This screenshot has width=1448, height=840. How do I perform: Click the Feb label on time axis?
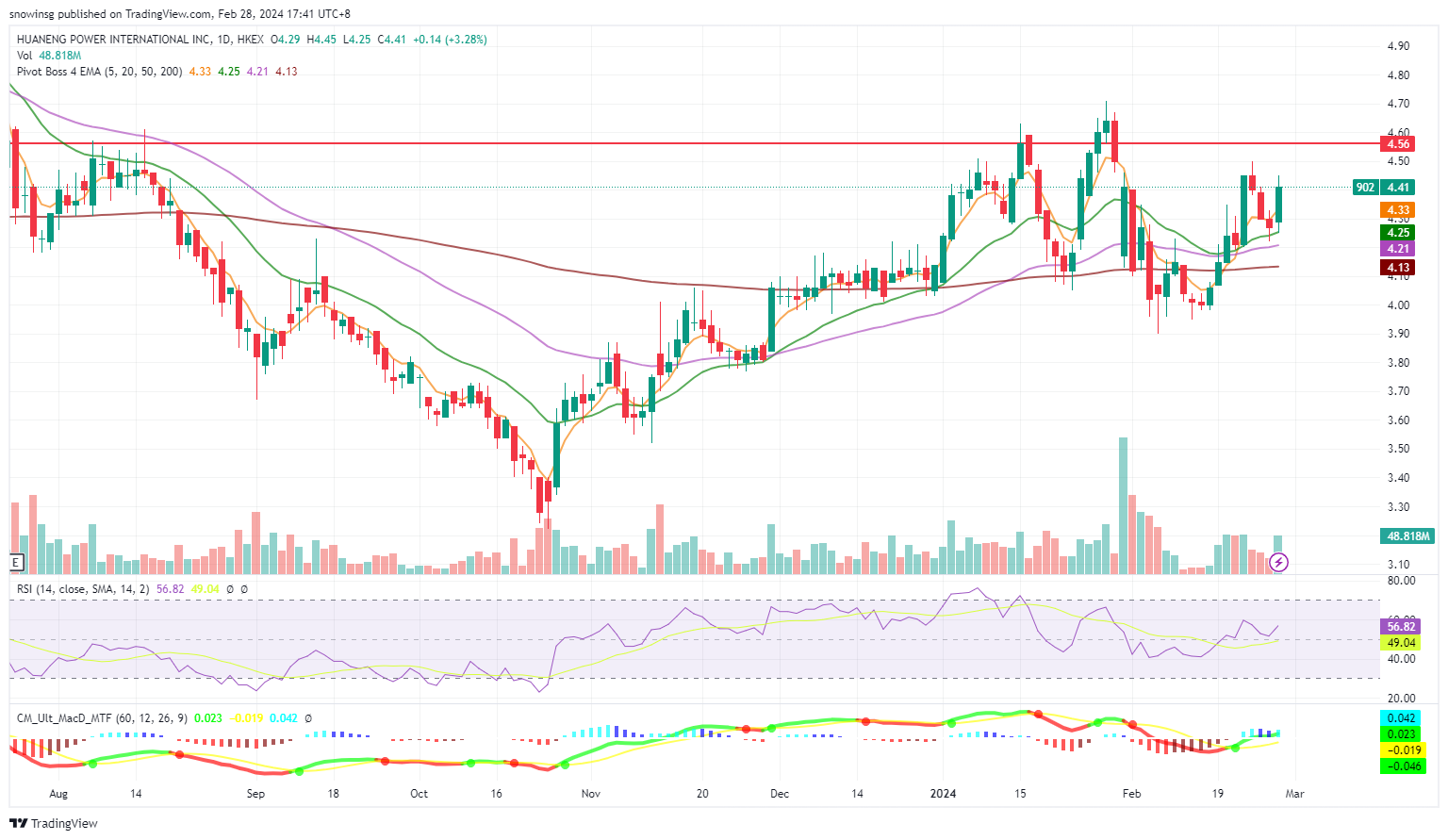pos(1131,794)
